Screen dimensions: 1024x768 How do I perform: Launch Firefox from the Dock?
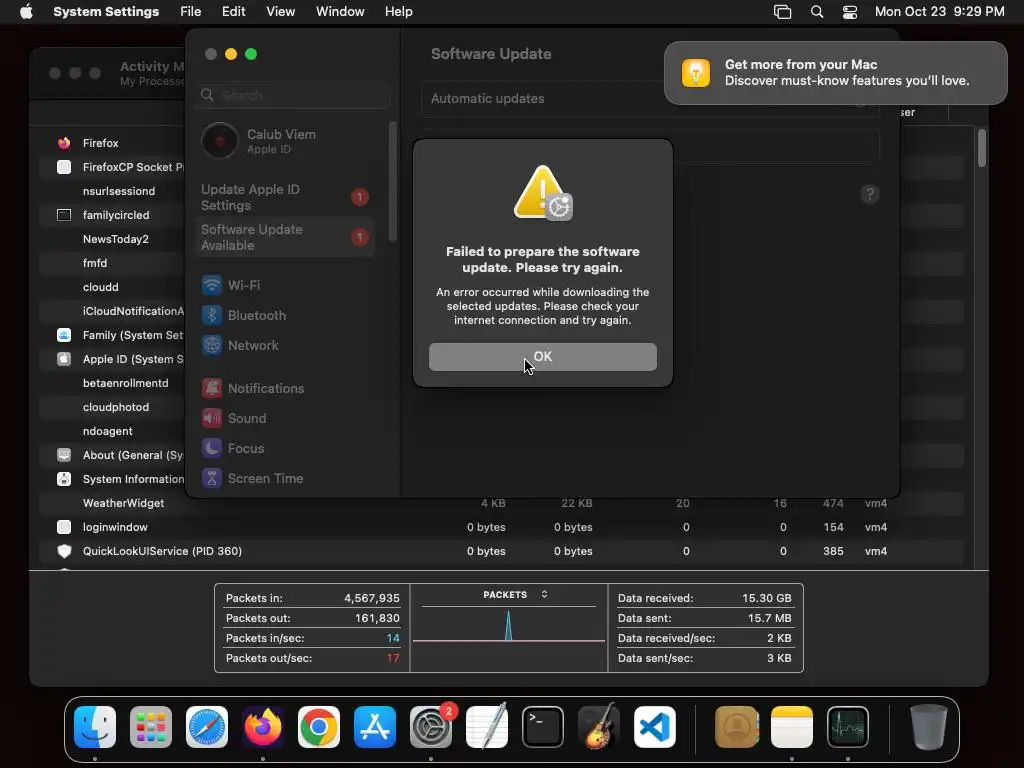pos(263,726)
